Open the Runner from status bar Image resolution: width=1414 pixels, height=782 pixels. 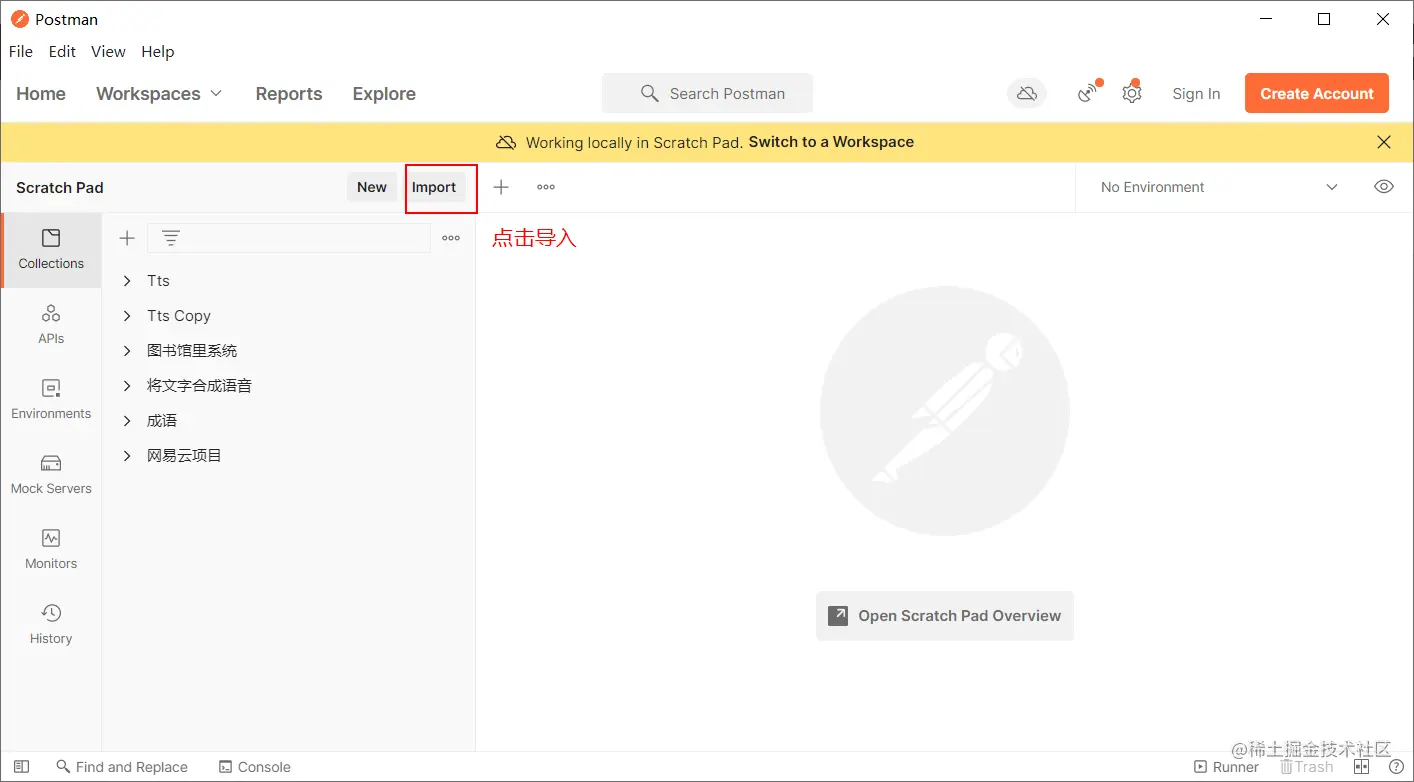pos(1227,767)
